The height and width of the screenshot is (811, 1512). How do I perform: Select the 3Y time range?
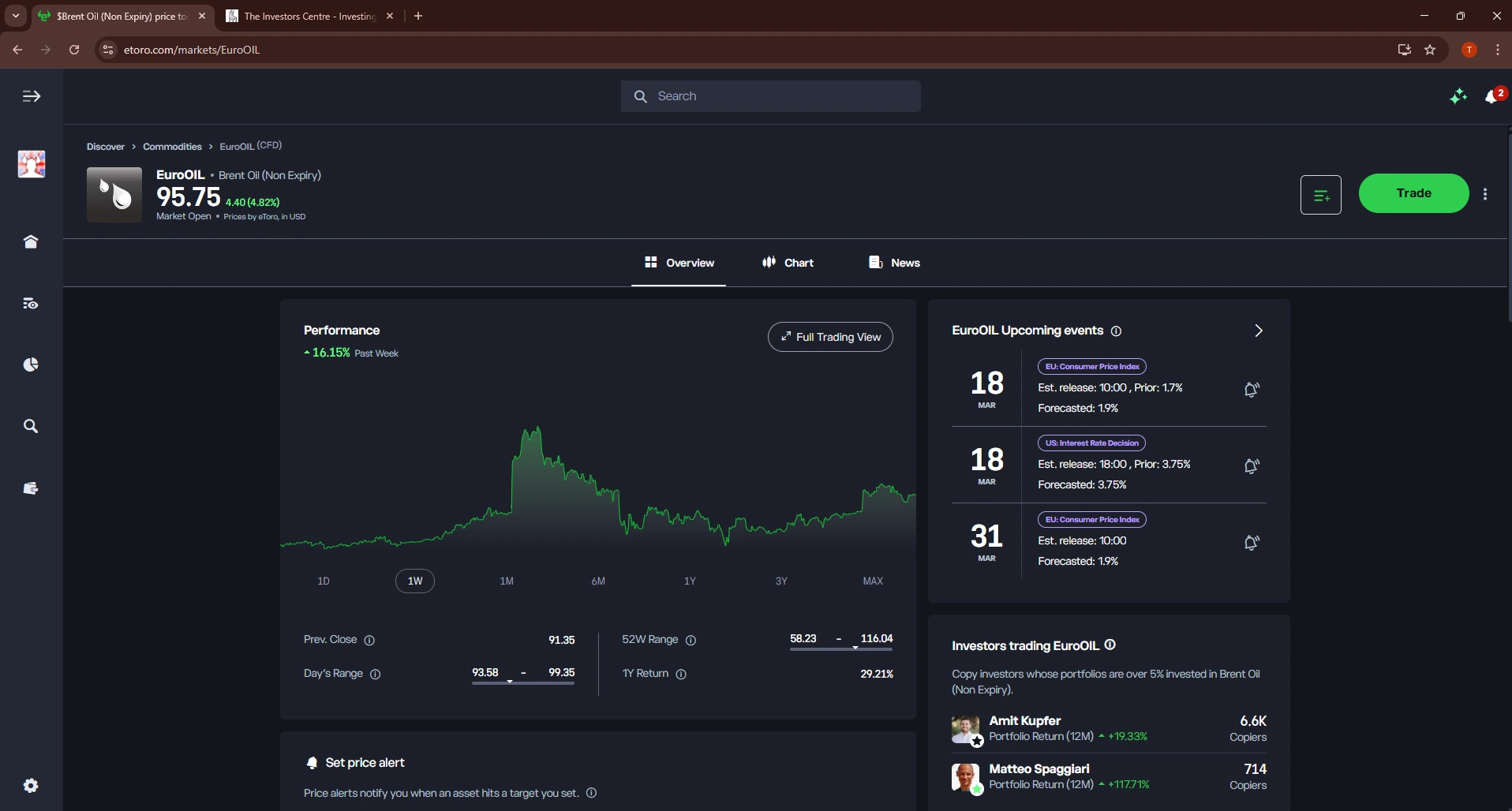tap(781, 581)
